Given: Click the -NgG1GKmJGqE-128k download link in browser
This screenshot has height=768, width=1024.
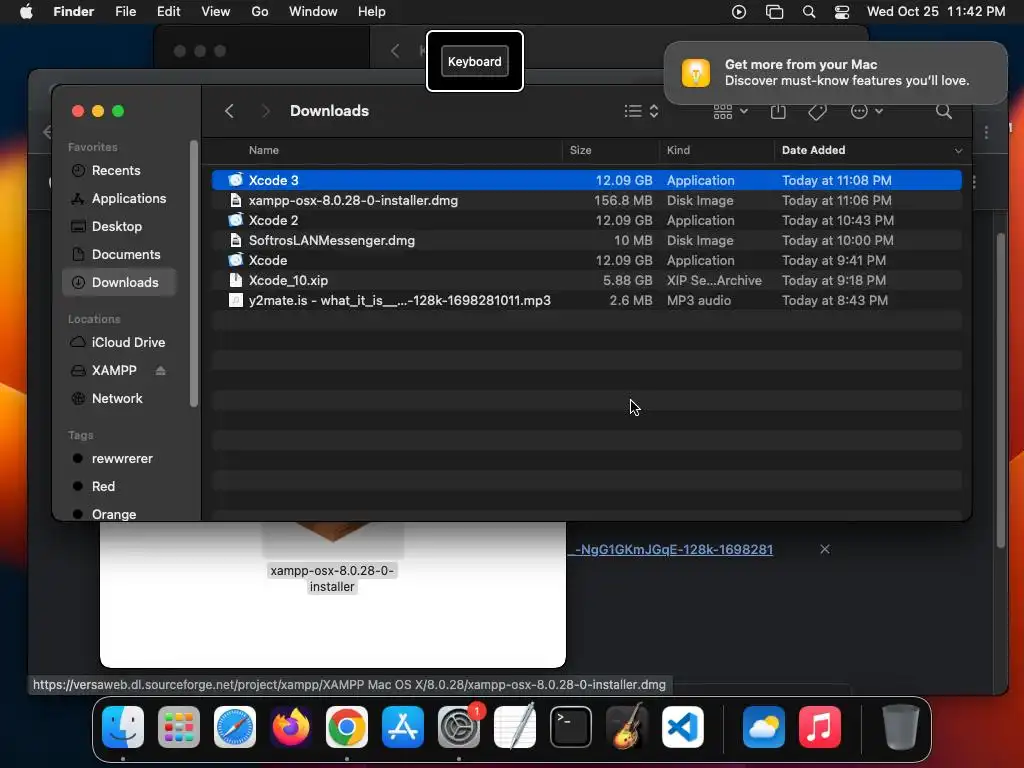Looking at the screenshot, I should click(x=673, y=550).
